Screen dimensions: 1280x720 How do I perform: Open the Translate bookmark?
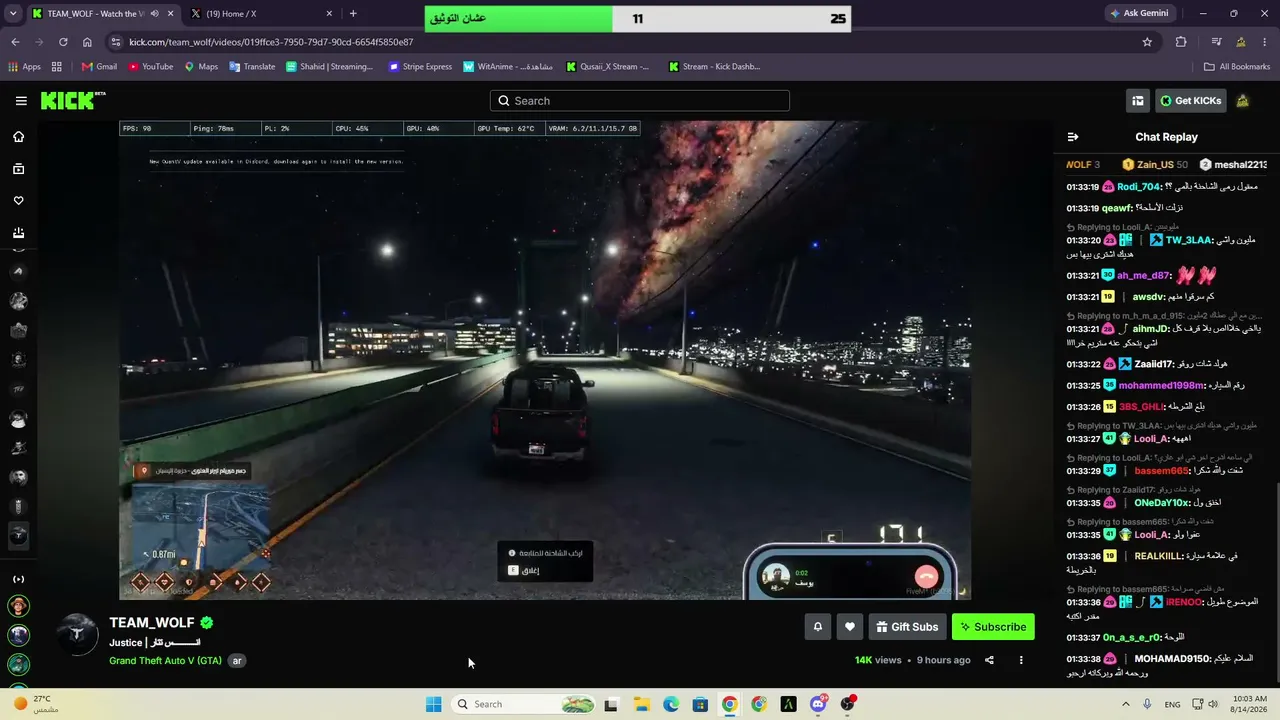(252, 67)
